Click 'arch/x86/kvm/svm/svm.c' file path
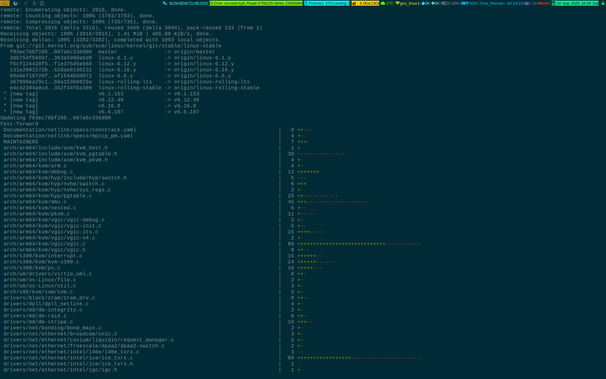This screenshot has height=379, width=606. 38,292
